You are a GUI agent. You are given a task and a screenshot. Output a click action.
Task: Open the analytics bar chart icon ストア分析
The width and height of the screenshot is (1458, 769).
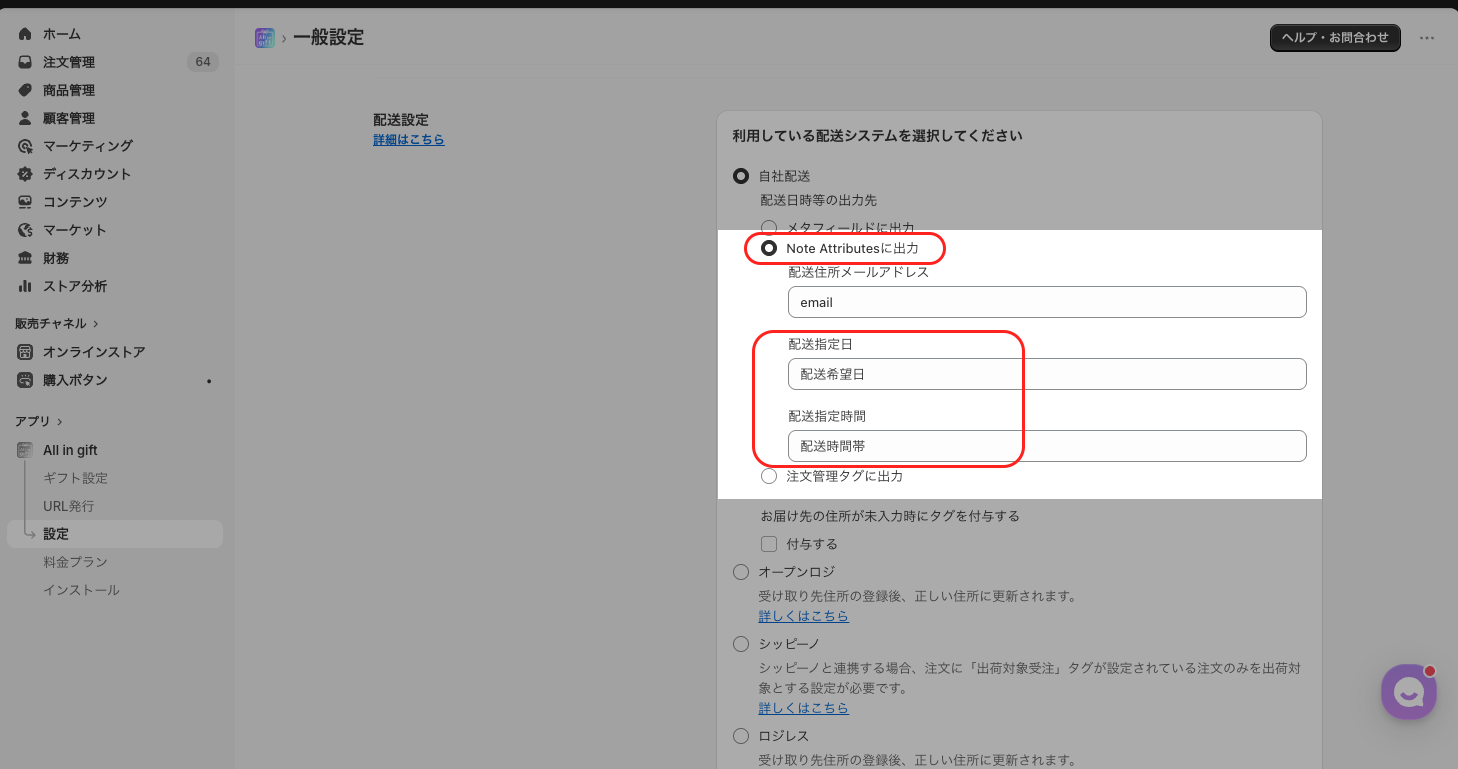[25, 286]
